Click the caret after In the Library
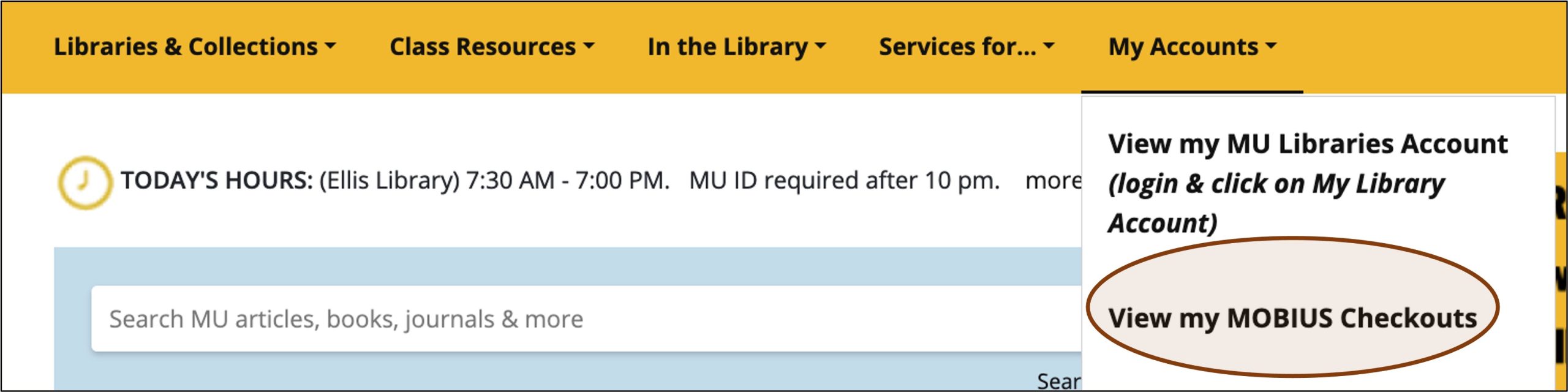This screenshot has width=1568, height=392. 821,47
